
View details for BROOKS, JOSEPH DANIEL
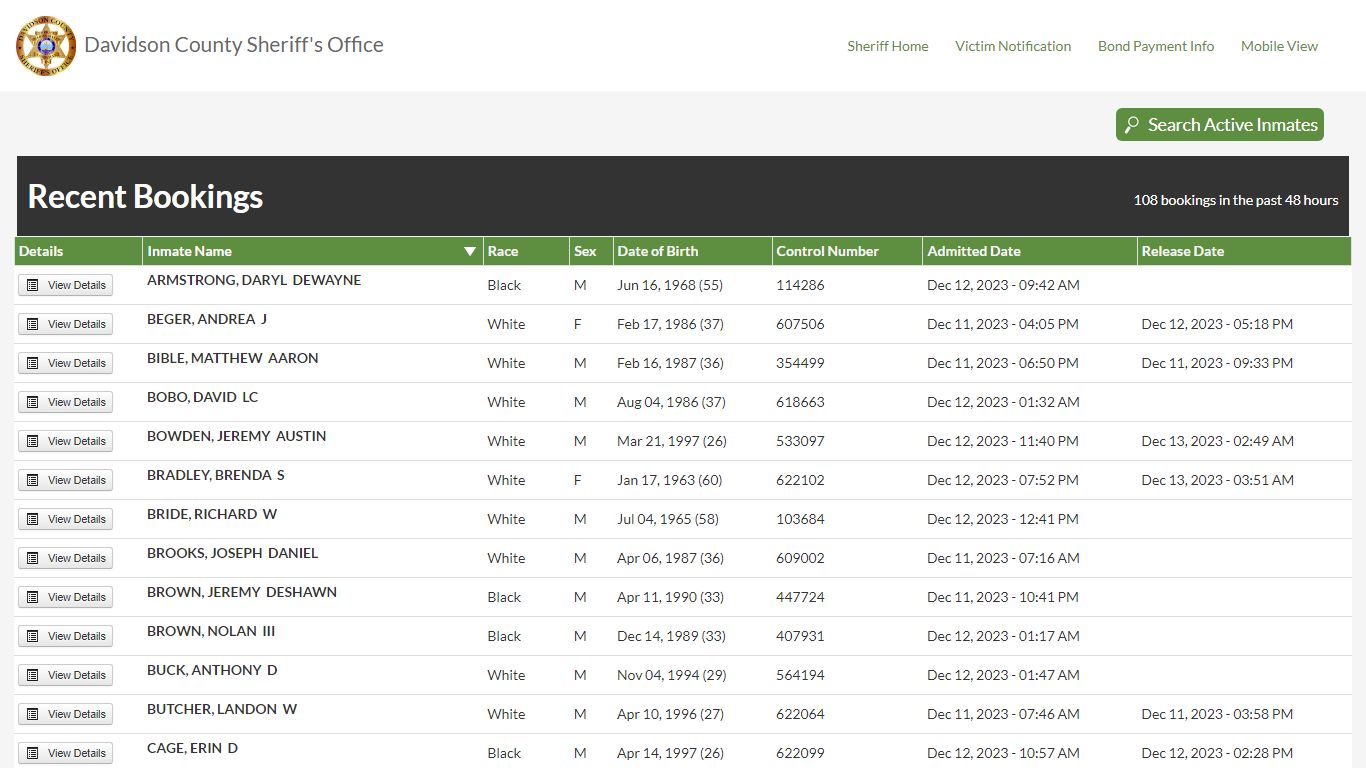pyautogui.click(x=65, y=558)
